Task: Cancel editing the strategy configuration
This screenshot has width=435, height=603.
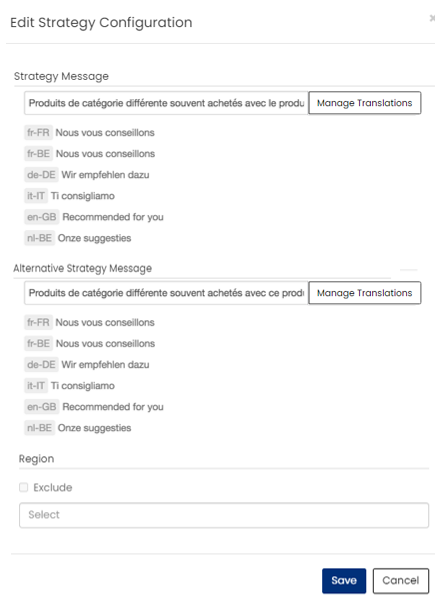Action: pos(400,581)
